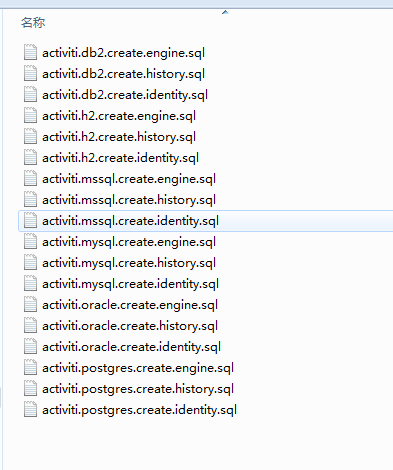Select file name activiti.oracle.create.history.sql

(130, 326)
